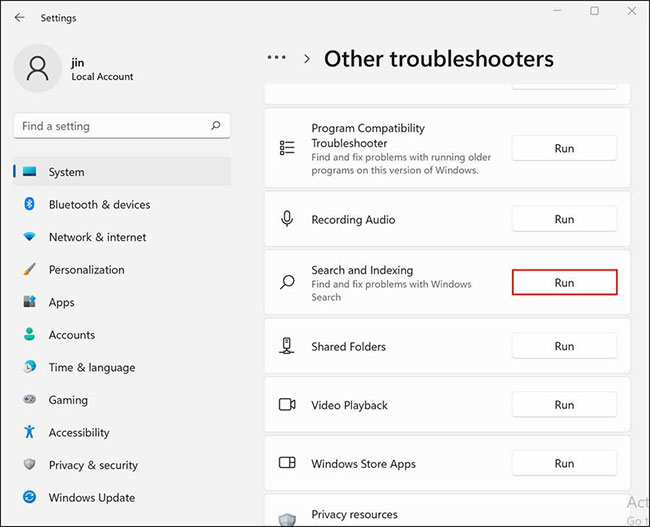The width and height of the screenshot is (650, 527).
Task: Click the Recording Audio microphone icon
Action: 287,219
